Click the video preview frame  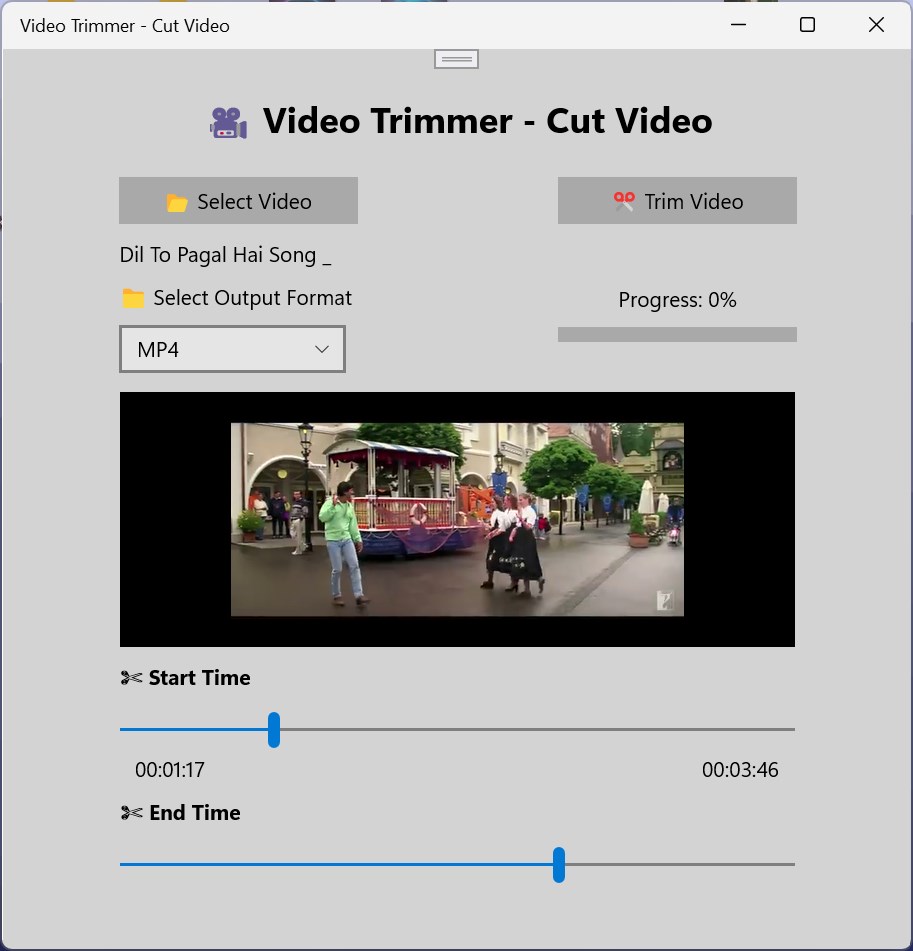click(x=457, y=519)
